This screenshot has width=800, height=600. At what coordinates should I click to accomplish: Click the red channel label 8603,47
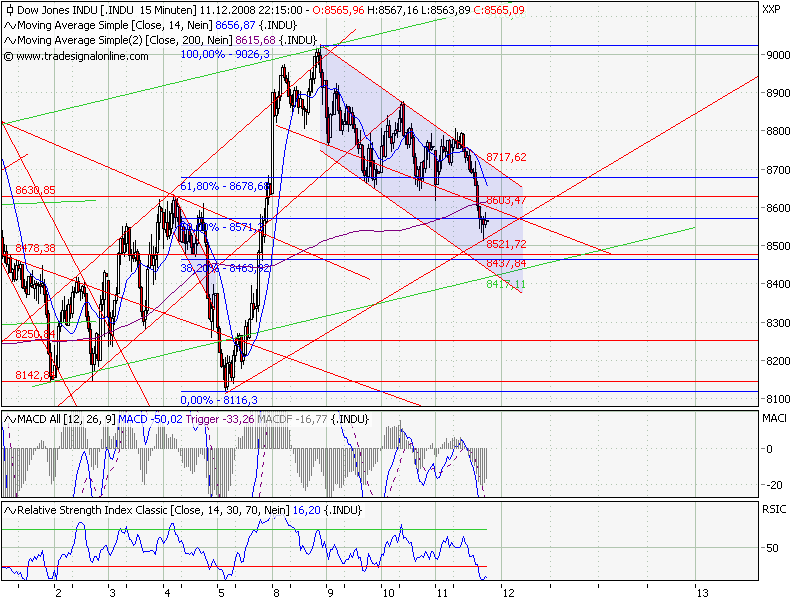click(x=506, y=200)
